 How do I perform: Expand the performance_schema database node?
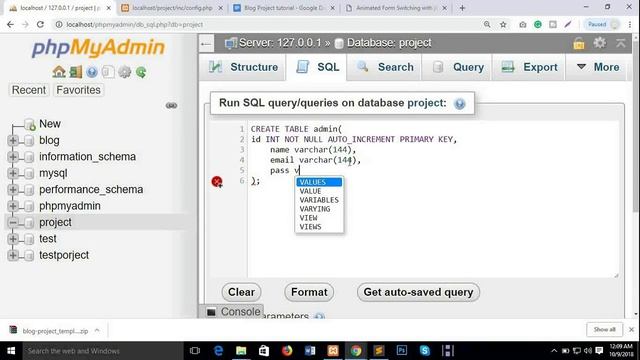(x=13, y=189)
